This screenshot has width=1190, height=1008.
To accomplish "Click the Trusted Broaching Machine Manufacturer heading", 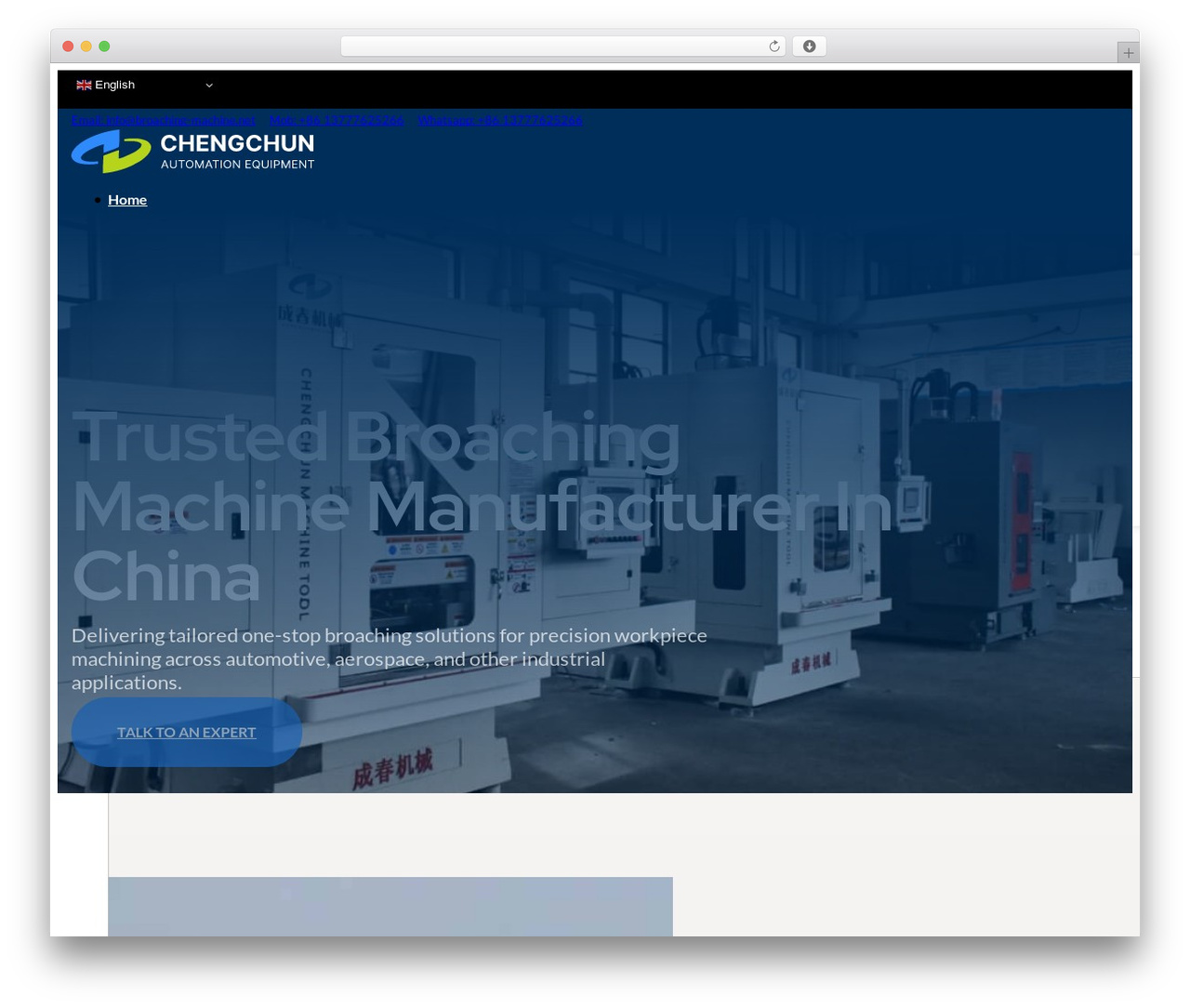I will (x=482, y=507).
